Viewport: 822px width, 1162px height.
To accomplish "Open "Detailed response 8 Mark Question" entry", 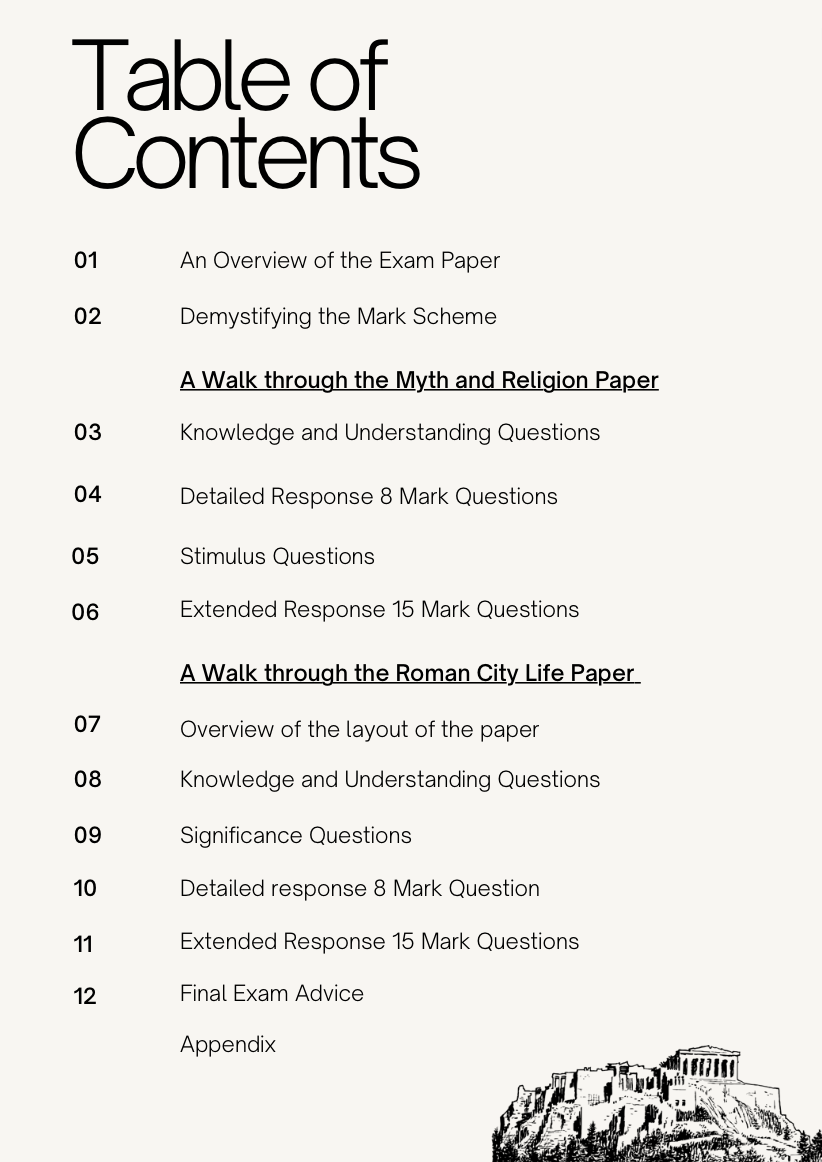I will [359, 889].
